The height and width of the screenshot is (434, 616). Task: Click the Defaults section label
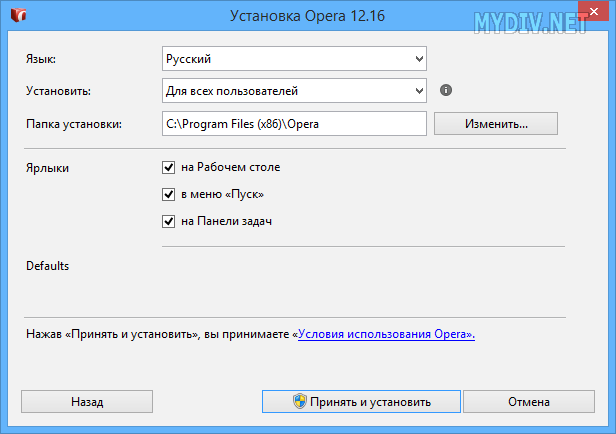[x=48, y=266]
